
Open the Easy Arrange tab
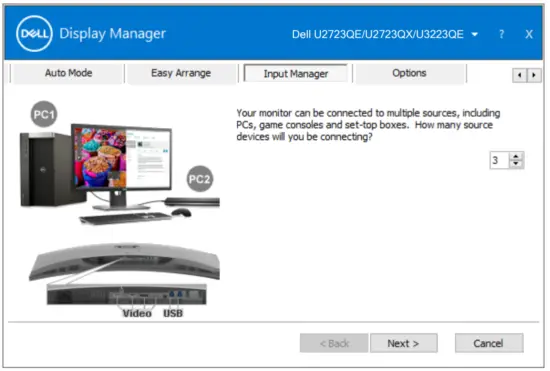click(x=181, y=73)
